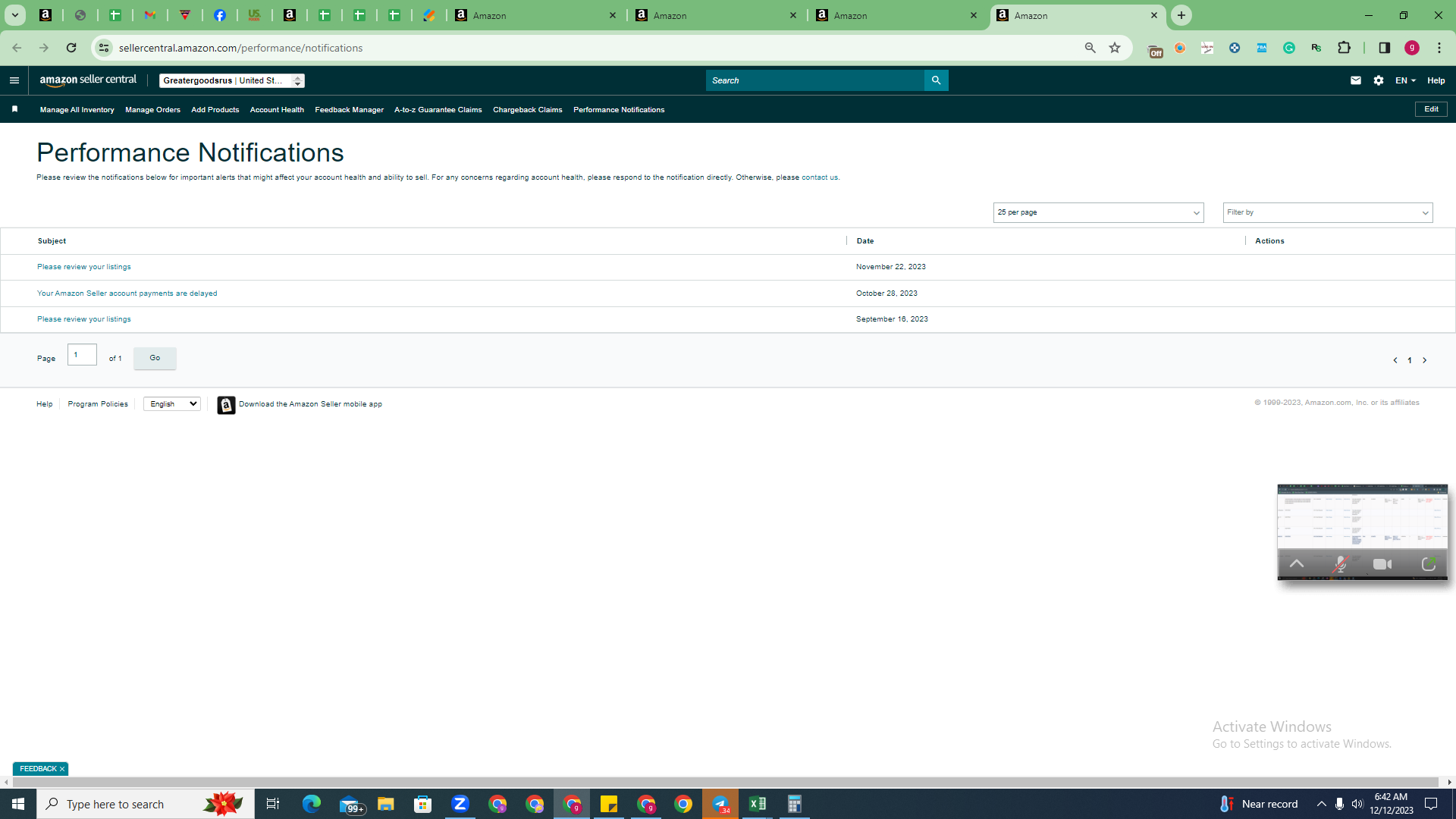Go back in browser history
Screen dimensions: 1456x819
pos(17,48)
